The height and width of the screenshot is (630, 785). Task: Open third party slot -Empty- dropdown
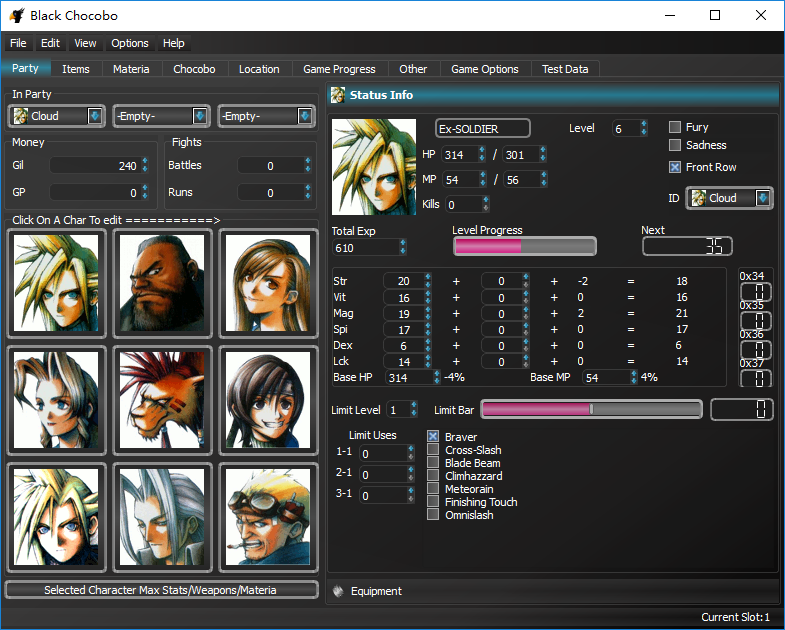[x=267, y=116]
